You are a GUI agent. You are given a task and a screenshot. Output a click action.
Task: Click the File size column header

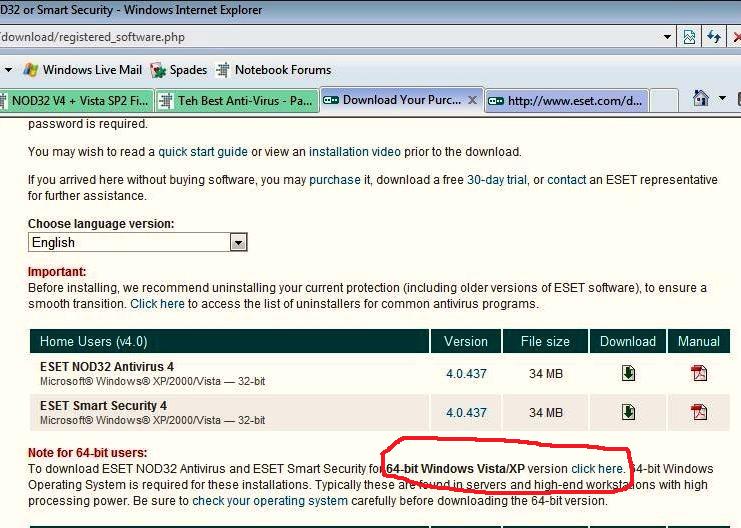click(545, 341)
